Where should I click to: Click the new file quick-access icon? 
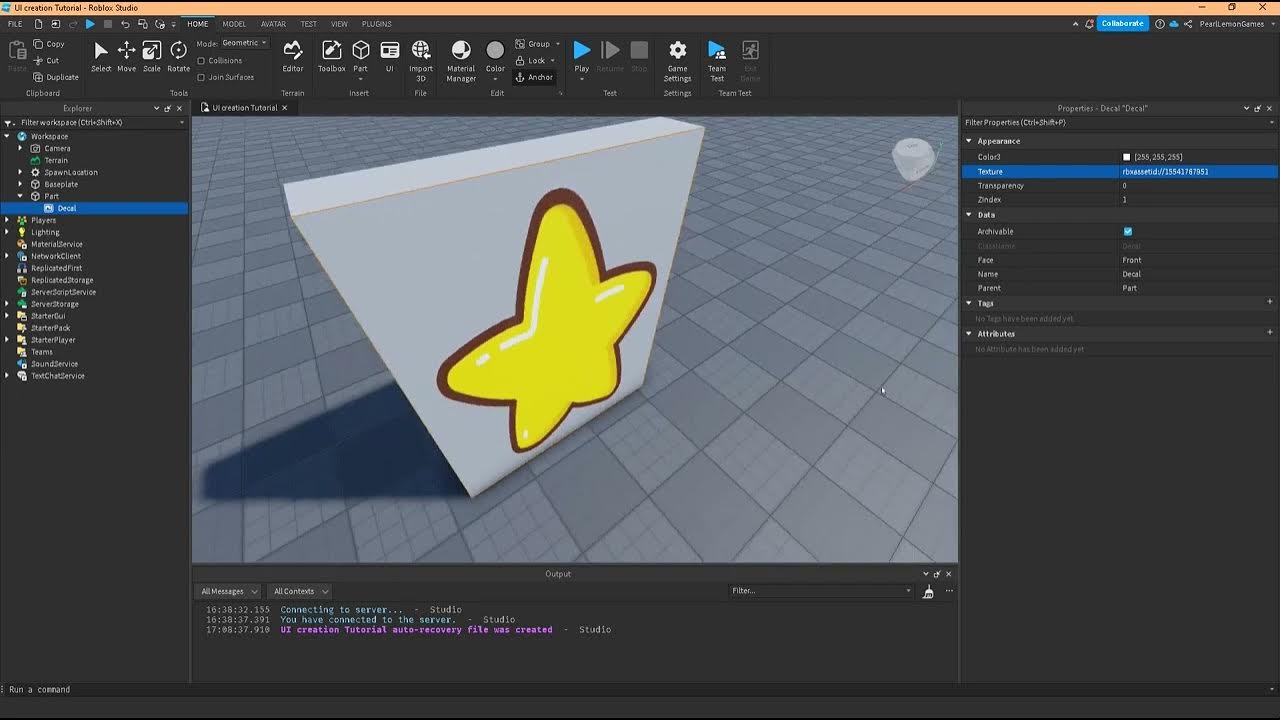click(38, 24)
